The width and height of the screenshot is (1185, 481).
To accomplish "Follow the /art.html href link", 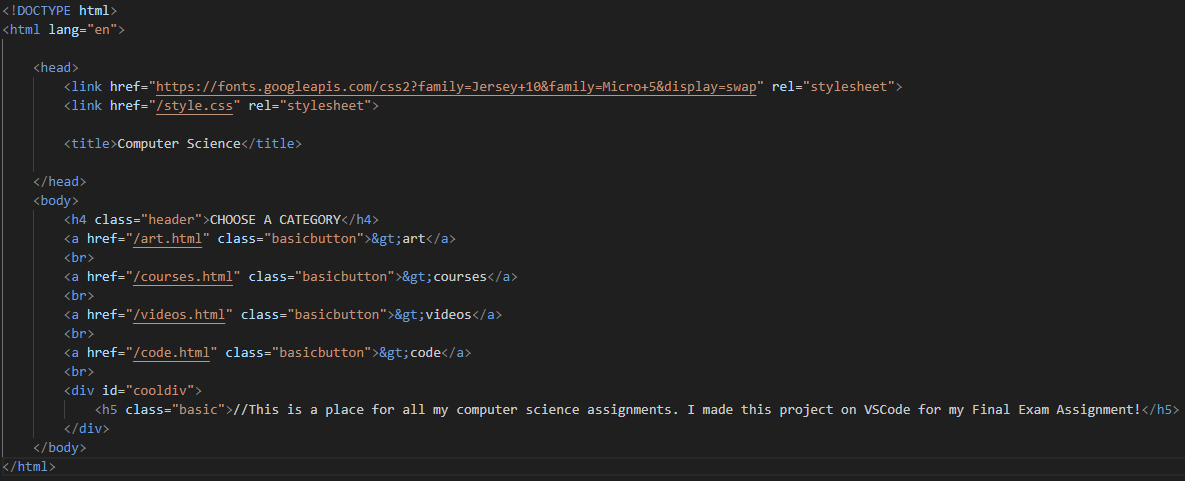I will click(170, 239).
